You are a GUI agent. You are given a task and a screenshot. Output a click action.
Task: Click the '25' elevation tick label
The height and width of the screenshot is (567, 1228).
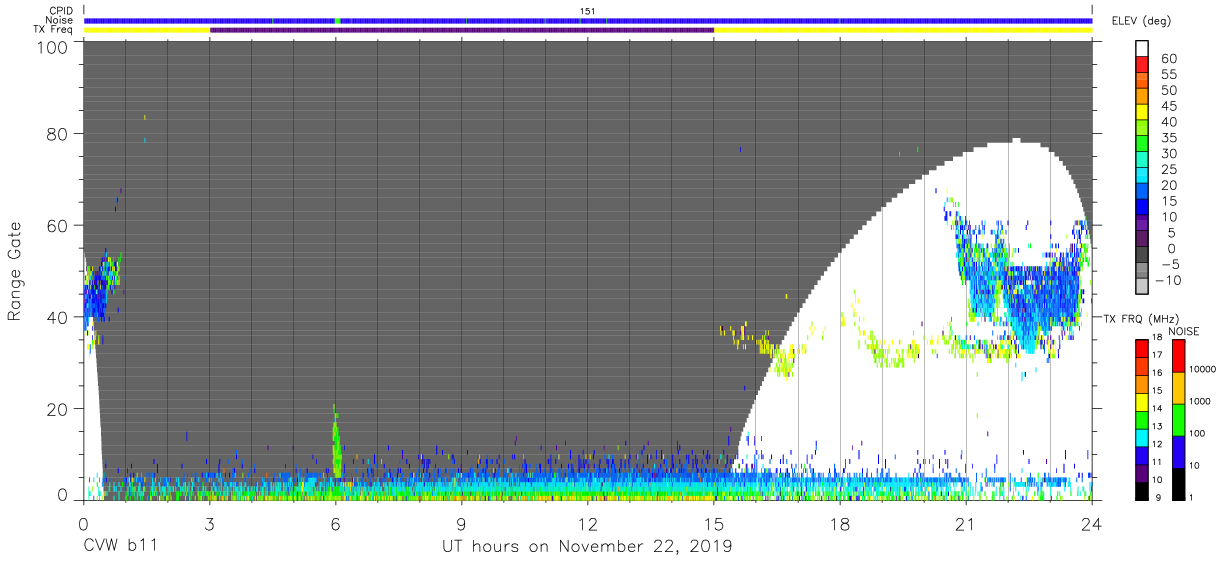coord(1168,169)
